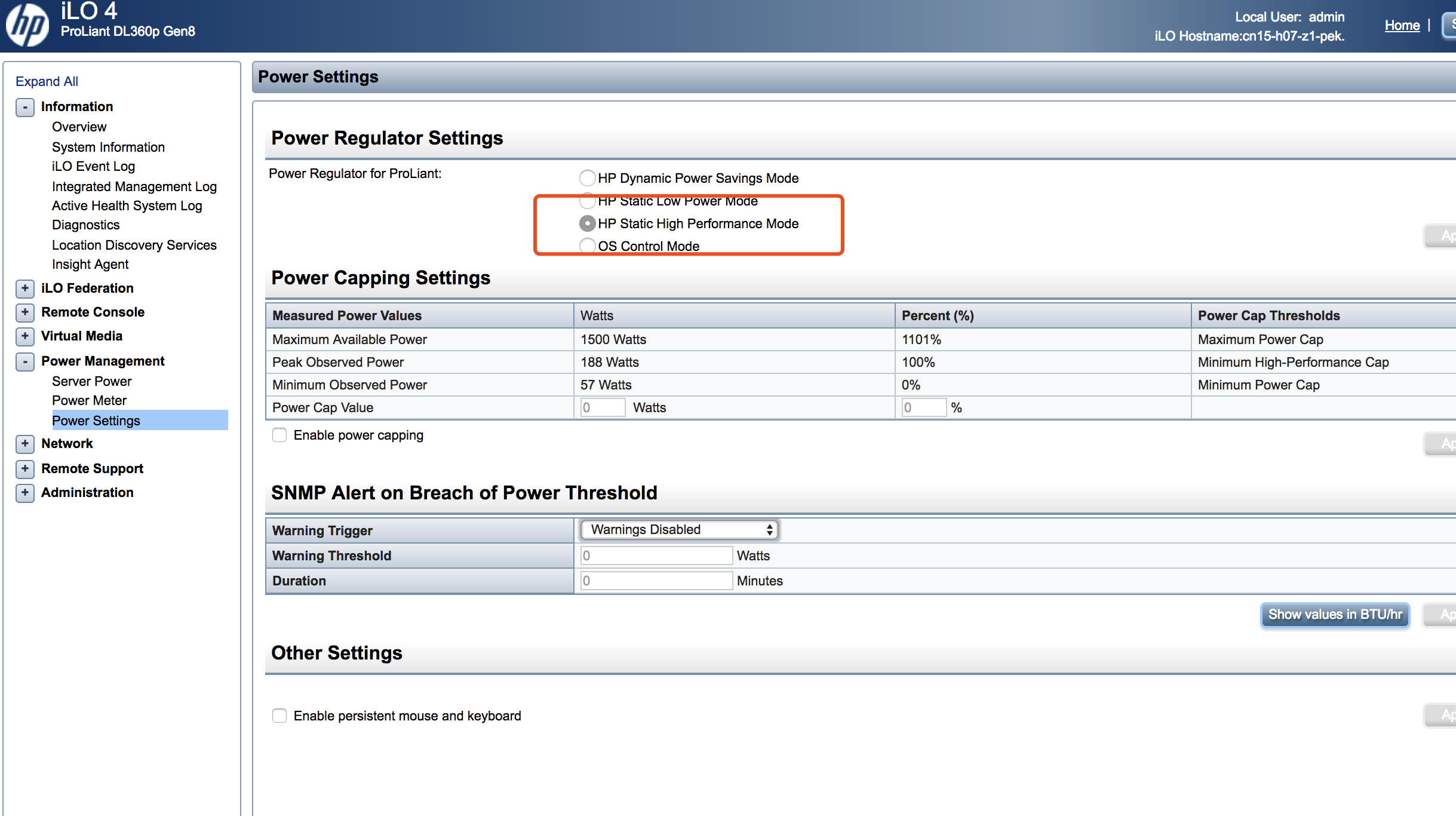Image resolution: width=1456 pixels, height=816 pixels.
Task: Click Information section label
Action: [x=77, y=106]
